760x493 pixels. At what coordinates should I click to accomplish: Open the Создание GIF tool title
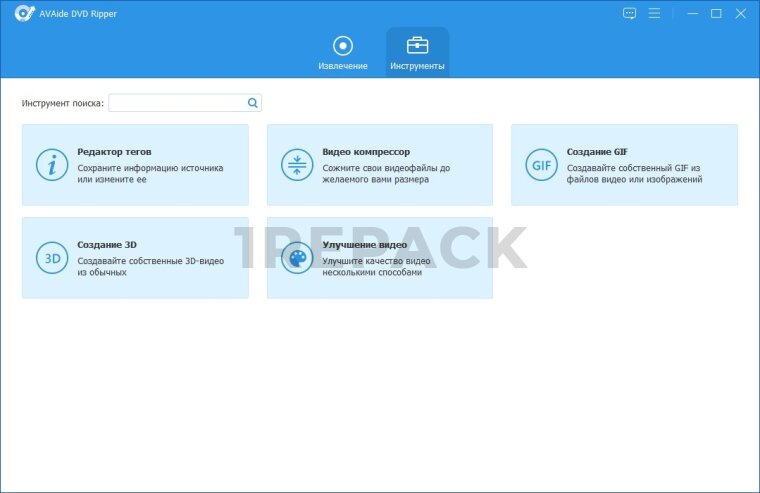pos(597,152)
